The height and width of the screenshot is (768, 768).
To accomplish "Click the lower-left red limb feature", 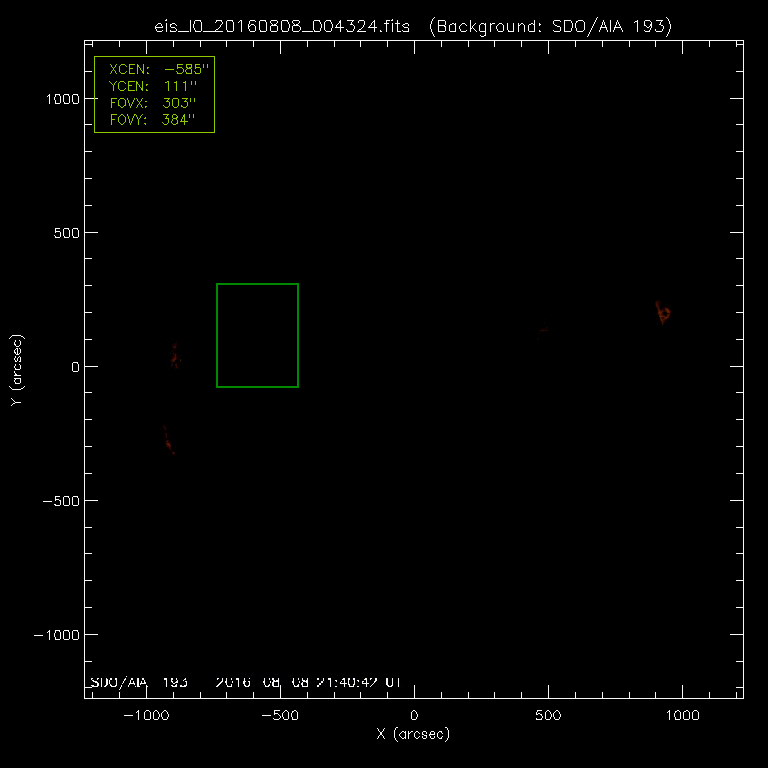I will (x=168, y=440).
